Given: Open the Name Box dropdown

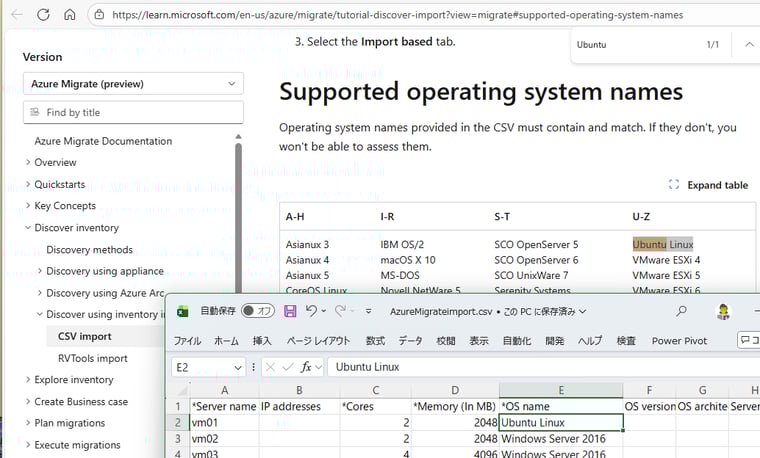Looking at the screenshot, I should [238, 367].
